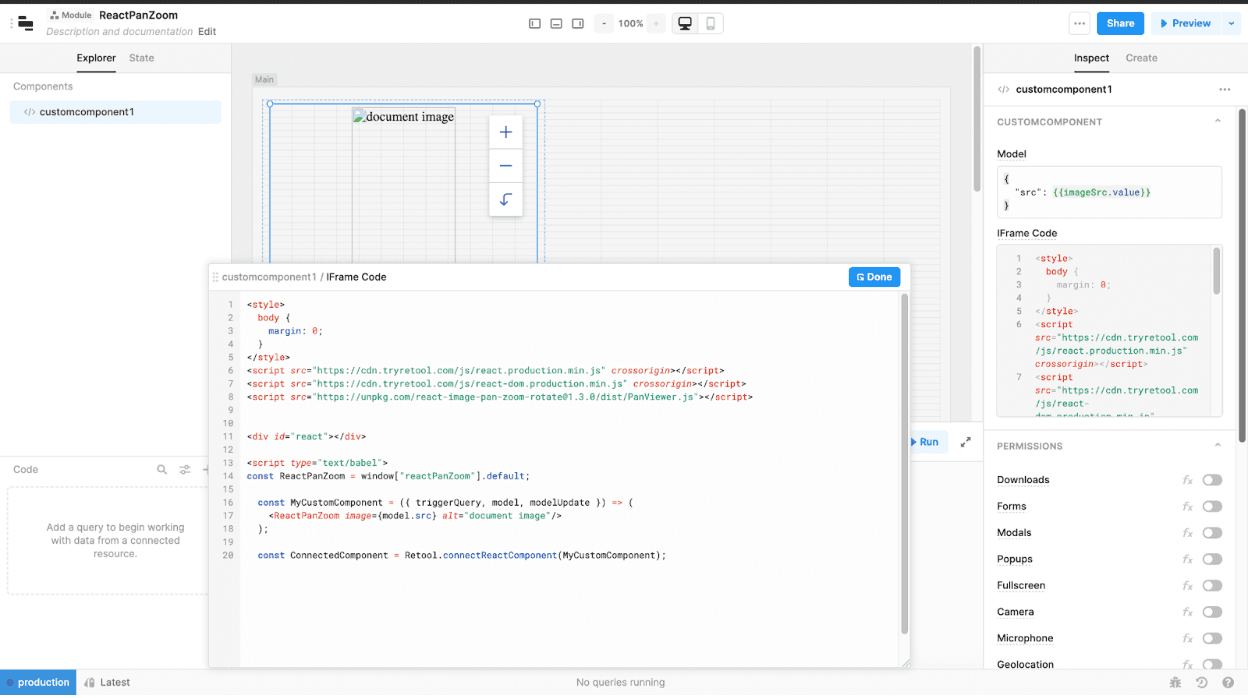Toggle the right panel visibility icon
1248x698 pixels.
578,24
